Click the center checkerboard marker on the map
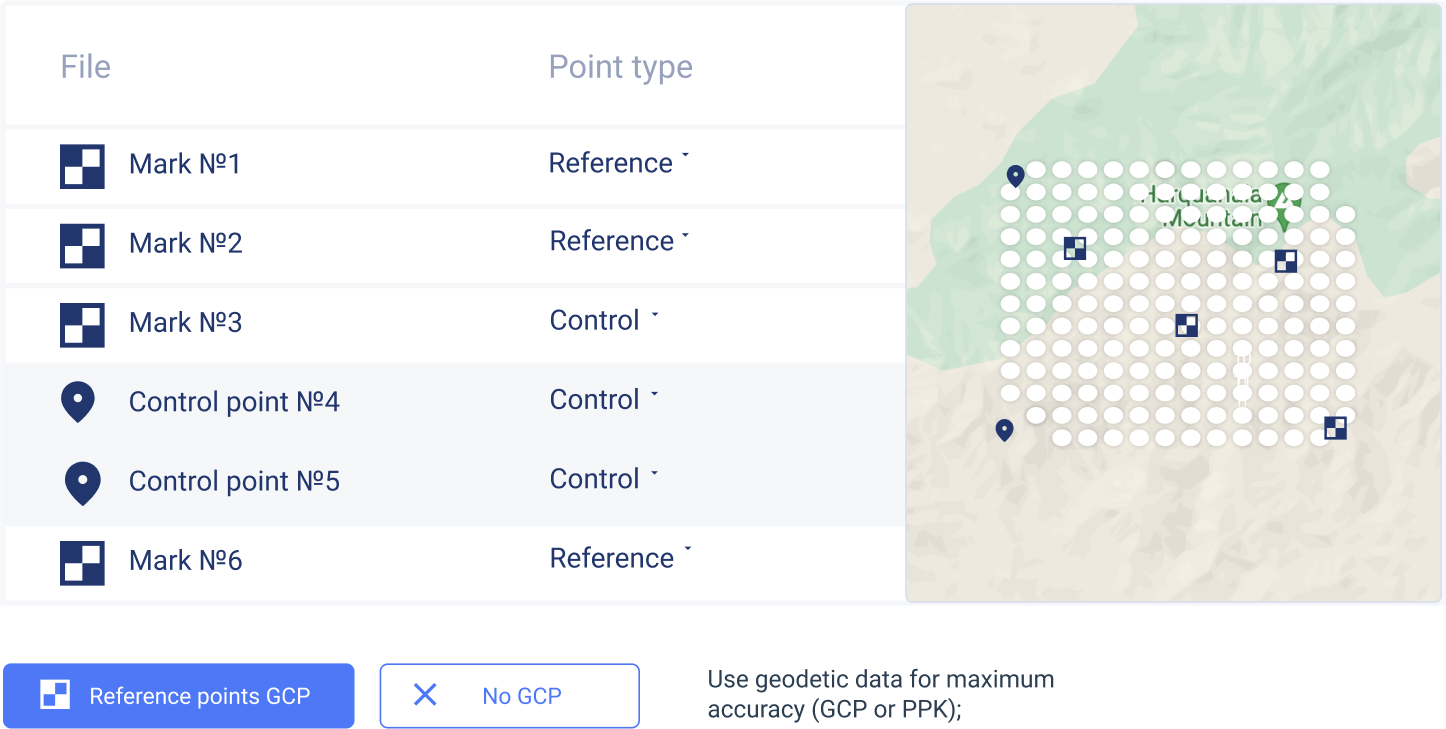The image size is (1446, 729). tap(1187, 325)
